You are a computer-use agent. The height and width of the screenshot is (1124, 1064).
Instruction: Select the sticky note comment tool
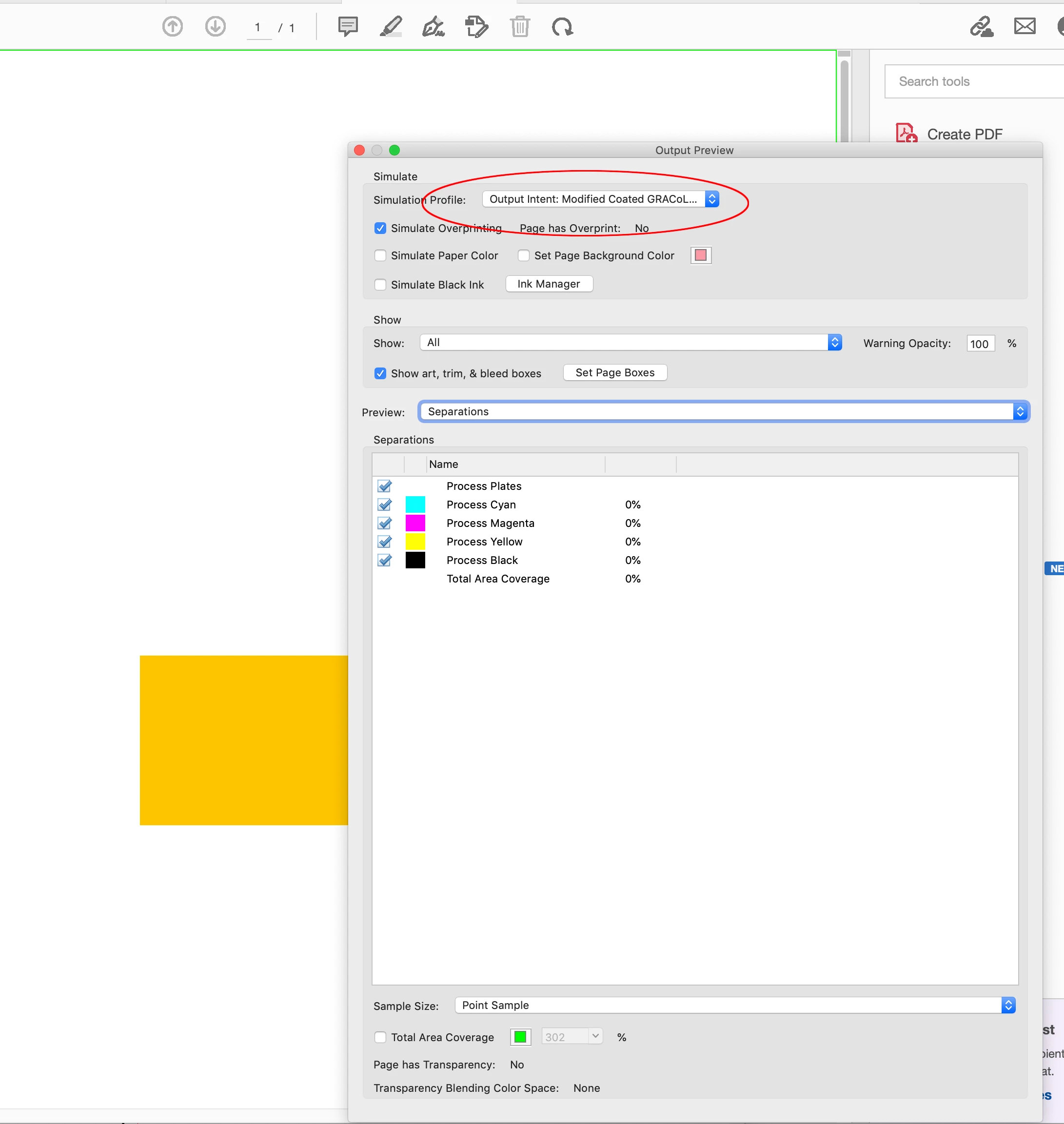pyautogui.click(x=348, y=27)
